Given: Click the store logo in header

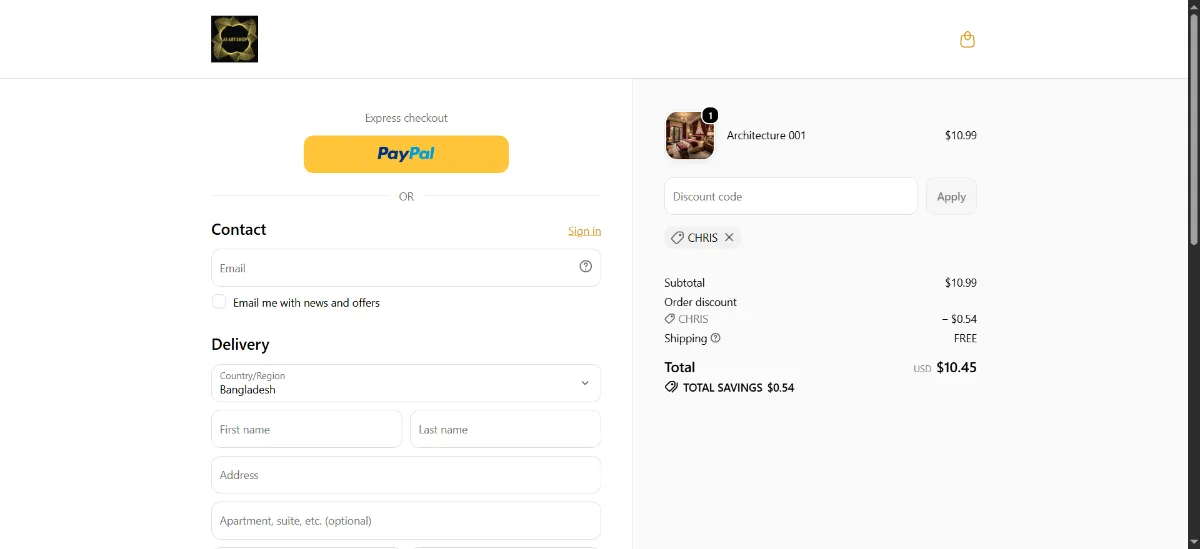Looking at the screenshot, I should (235, 39).
